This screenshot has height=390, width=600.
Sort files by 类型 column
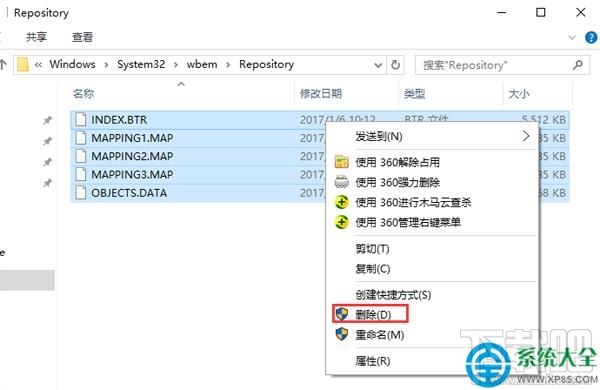pos(414,94)
